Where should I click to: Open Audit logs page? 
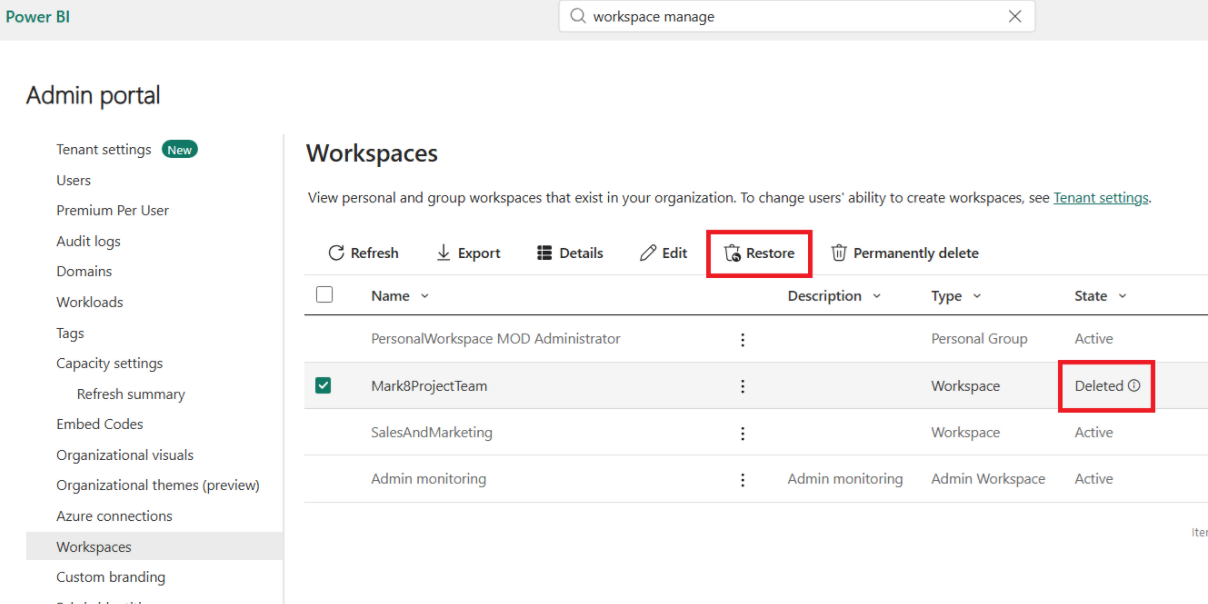(x=88, y=241)
